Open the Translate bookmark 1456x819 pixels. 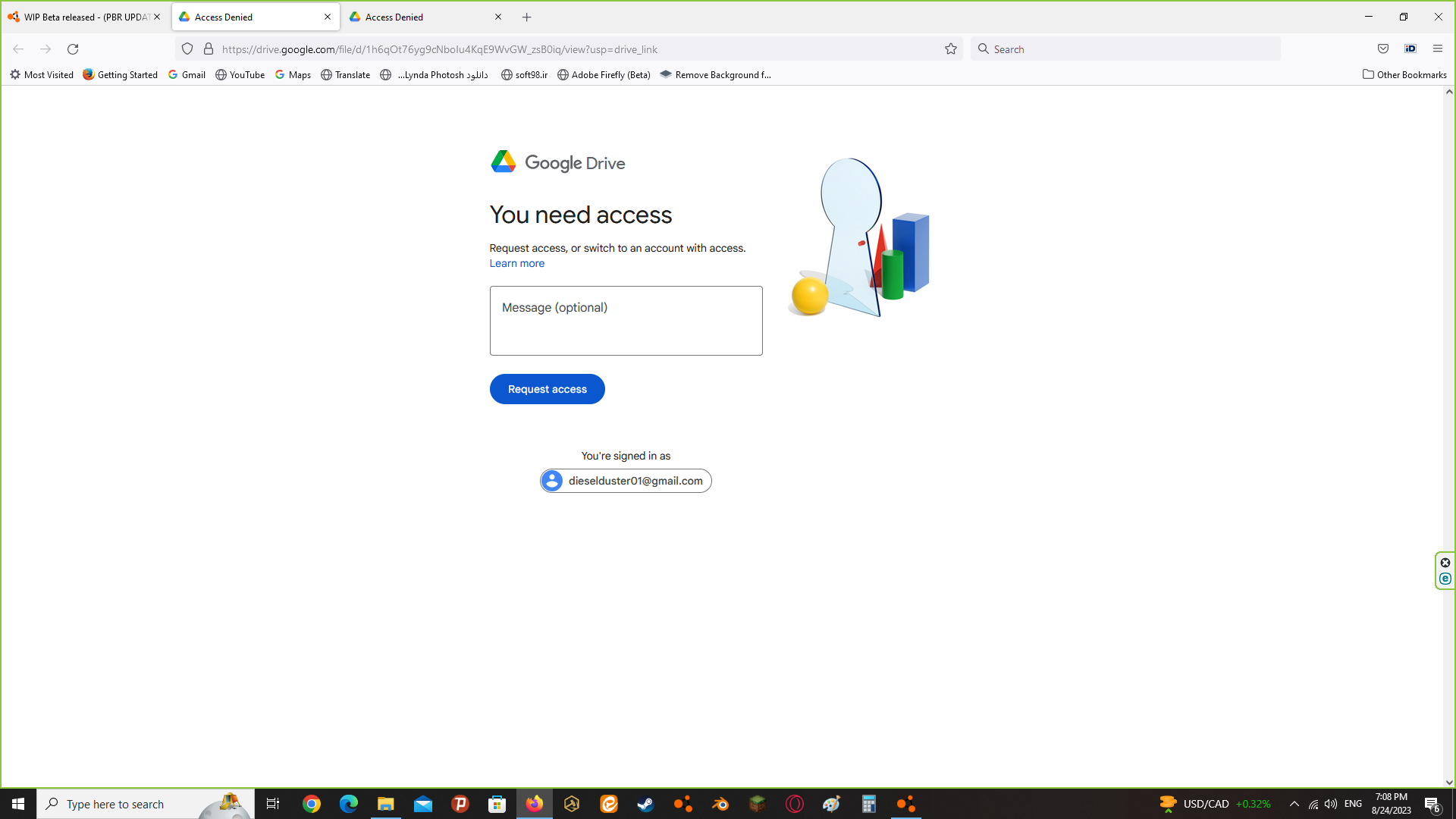tap(346, 74)
